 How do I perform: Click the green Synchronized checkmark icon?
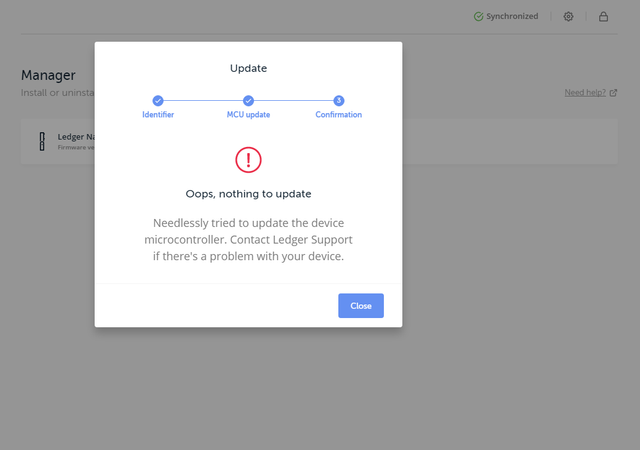tap(478, 17)
